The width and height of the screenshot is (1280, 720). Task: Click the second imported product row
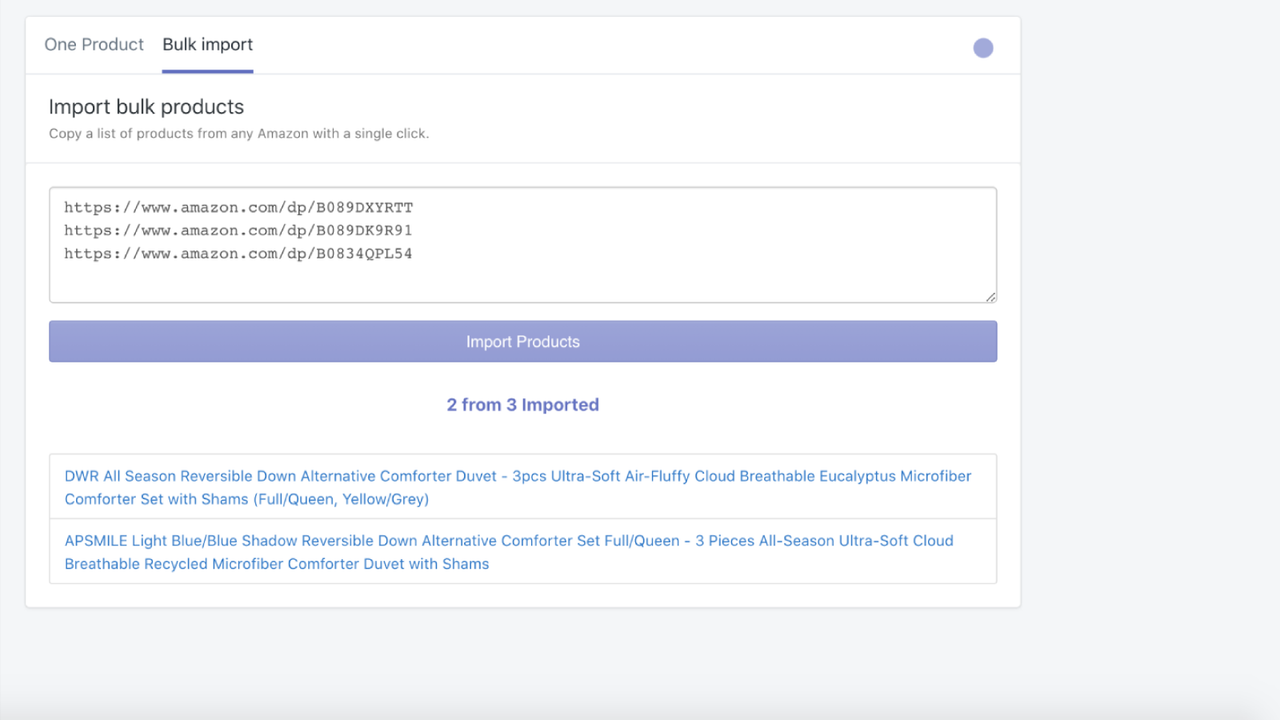(x=523, y=551)
